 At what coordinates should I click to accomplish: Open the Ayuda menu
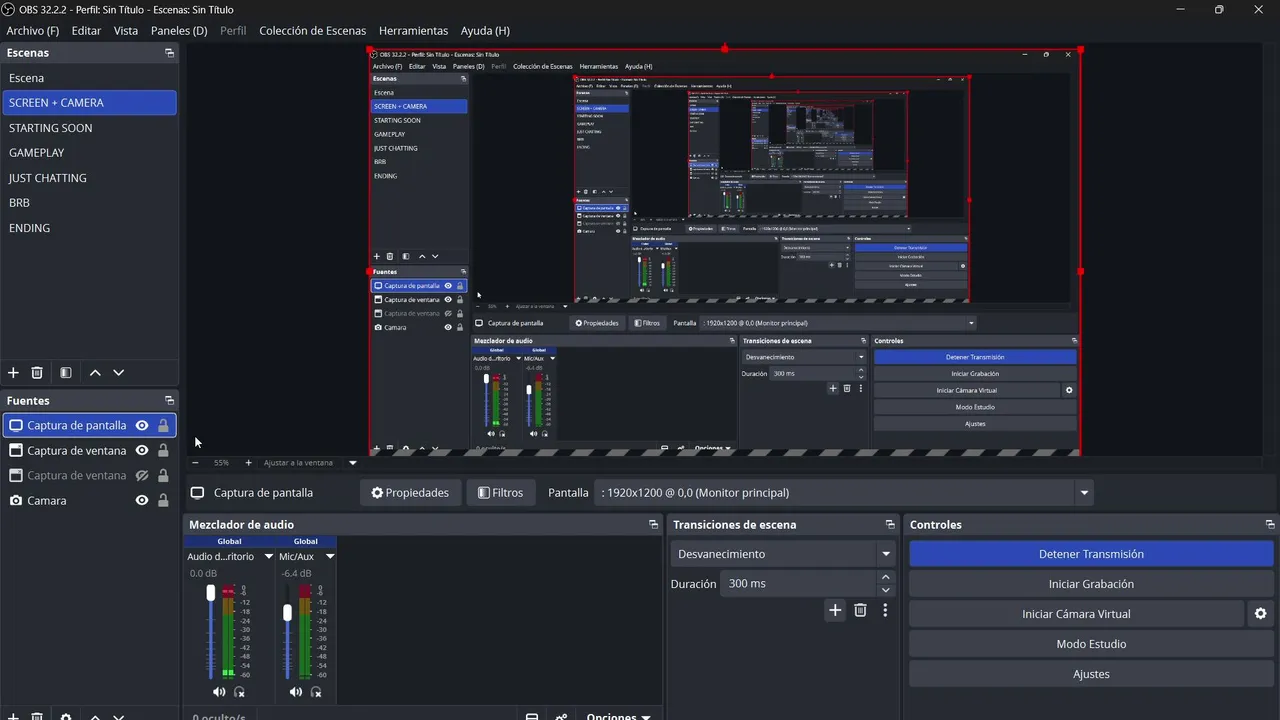tap(485, 31)
